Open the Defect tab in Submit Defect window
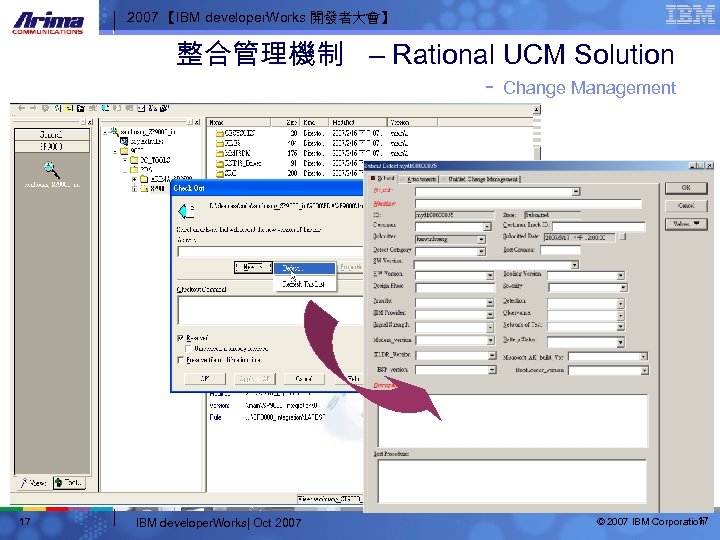The height and width of the screenshot is (540, 720). click(x=383, y=178)
